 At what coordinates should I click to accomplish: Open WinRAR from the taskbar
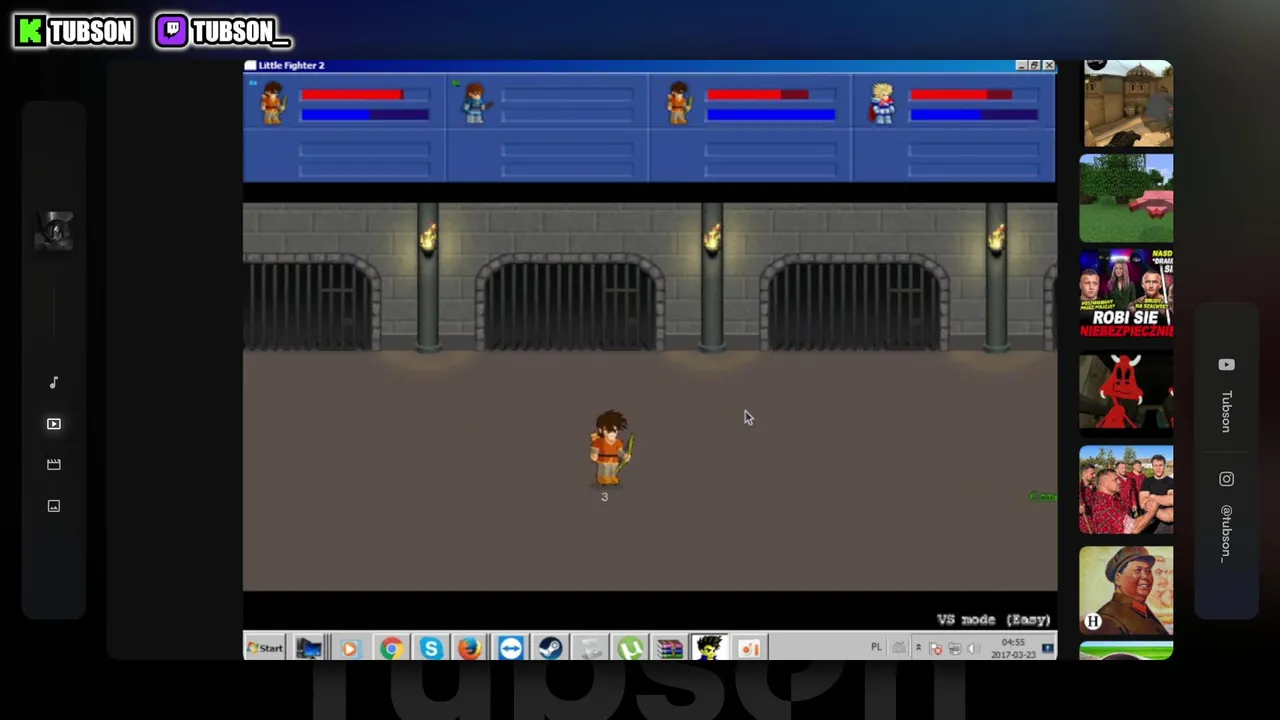click(x=669, y=649)
